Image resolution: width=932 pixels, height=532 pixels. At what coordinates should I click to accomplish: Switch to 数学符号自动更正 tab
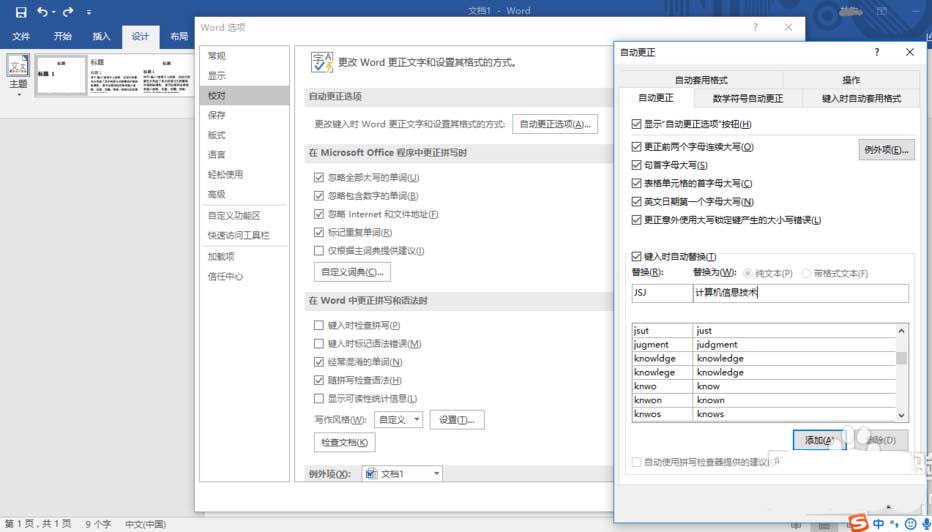pos(747,98)
